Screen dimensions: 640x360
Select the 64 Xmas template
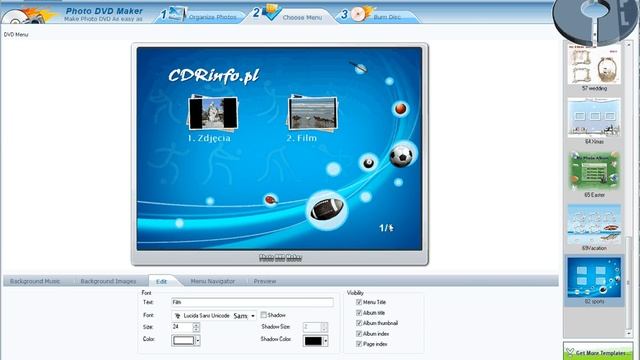click(594, 121)
